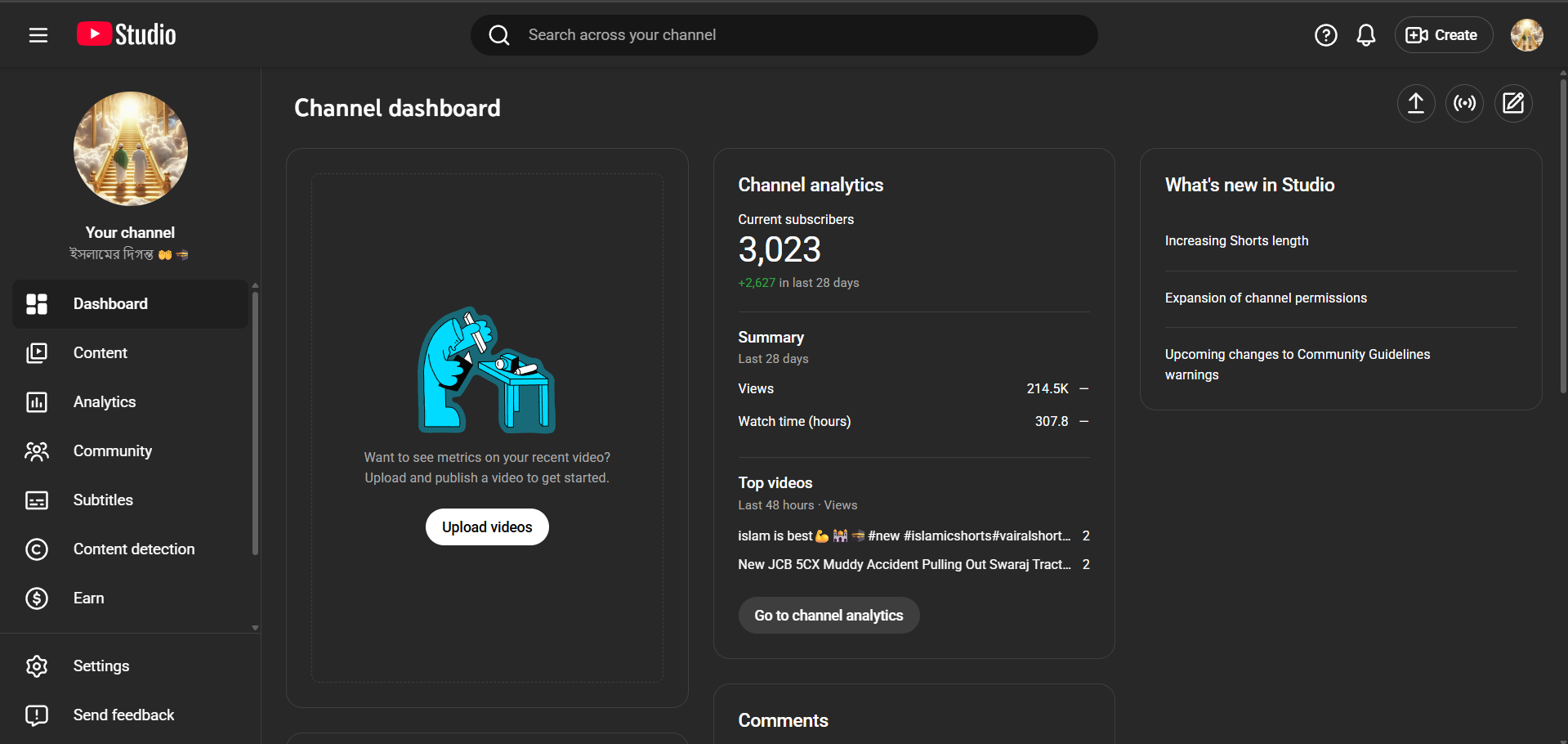Open Content detection page

pyautogui.click(x=134, y=549)
